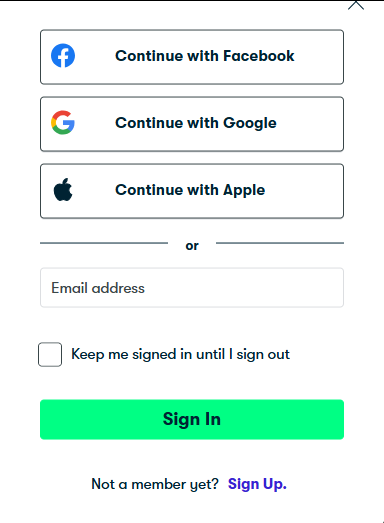Click the blue Facebook logo icon
This screenshot has width=384, height=523.
point(63,56)
